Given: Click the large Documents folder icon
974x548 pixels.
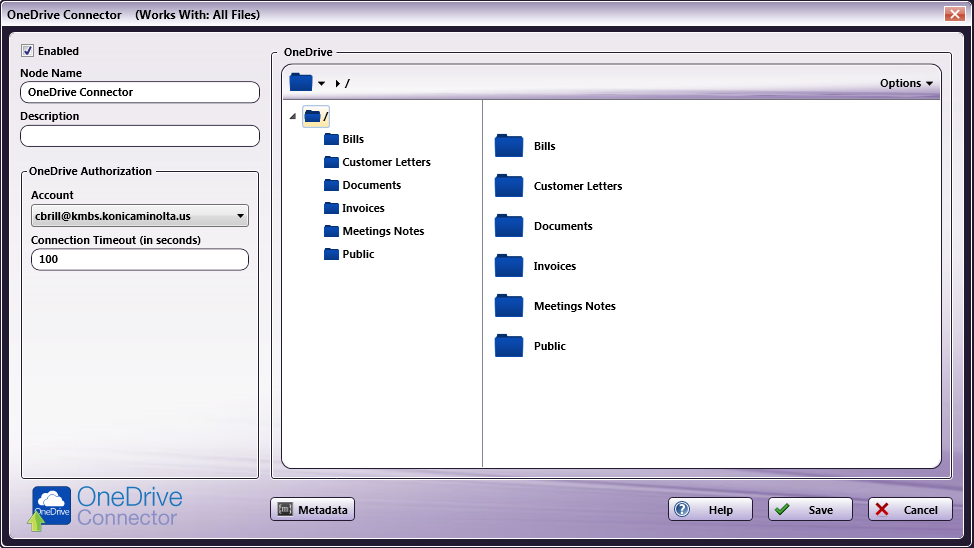Looking at the screenshot, I should 509,226.
